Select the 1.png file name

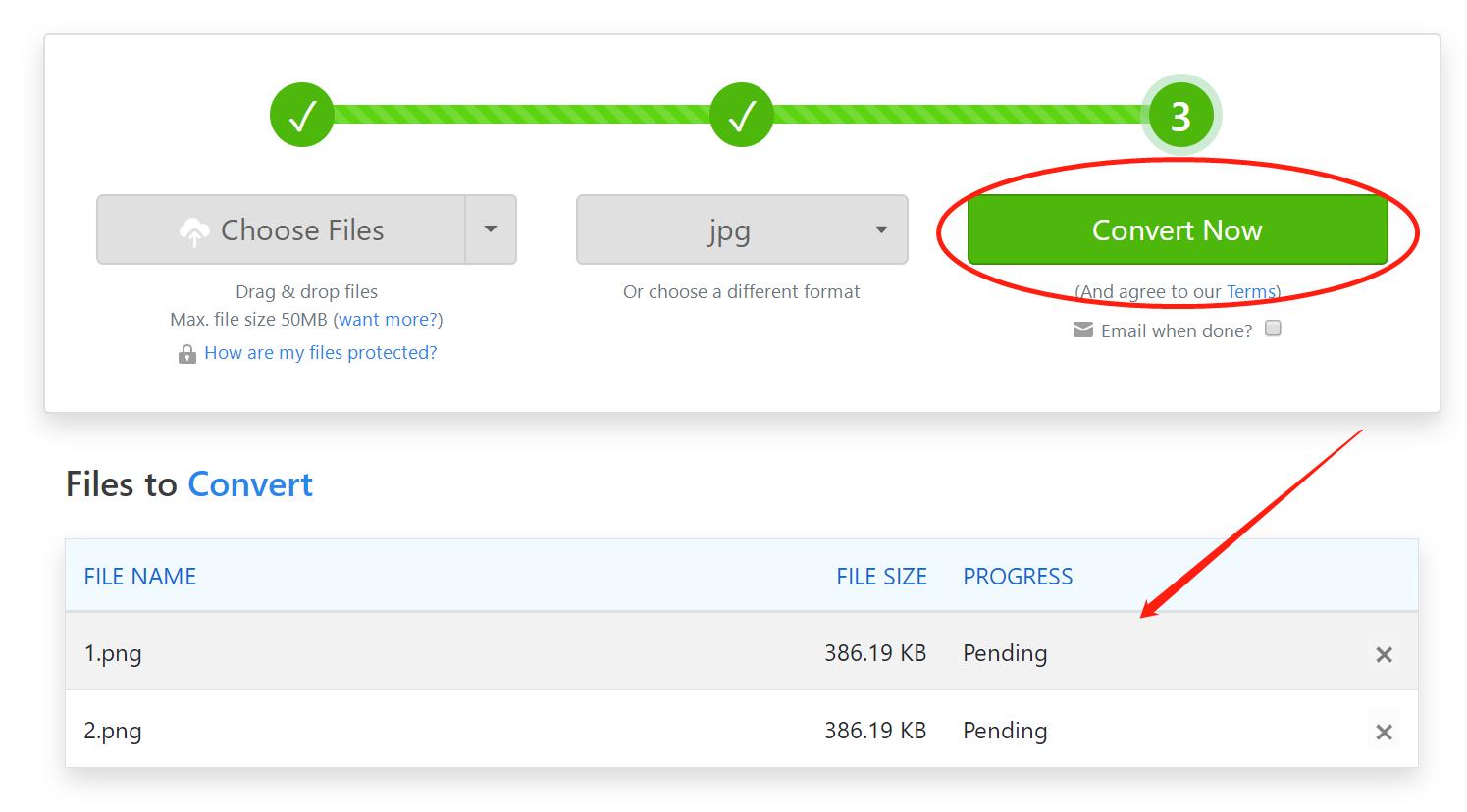click(113, 654)
